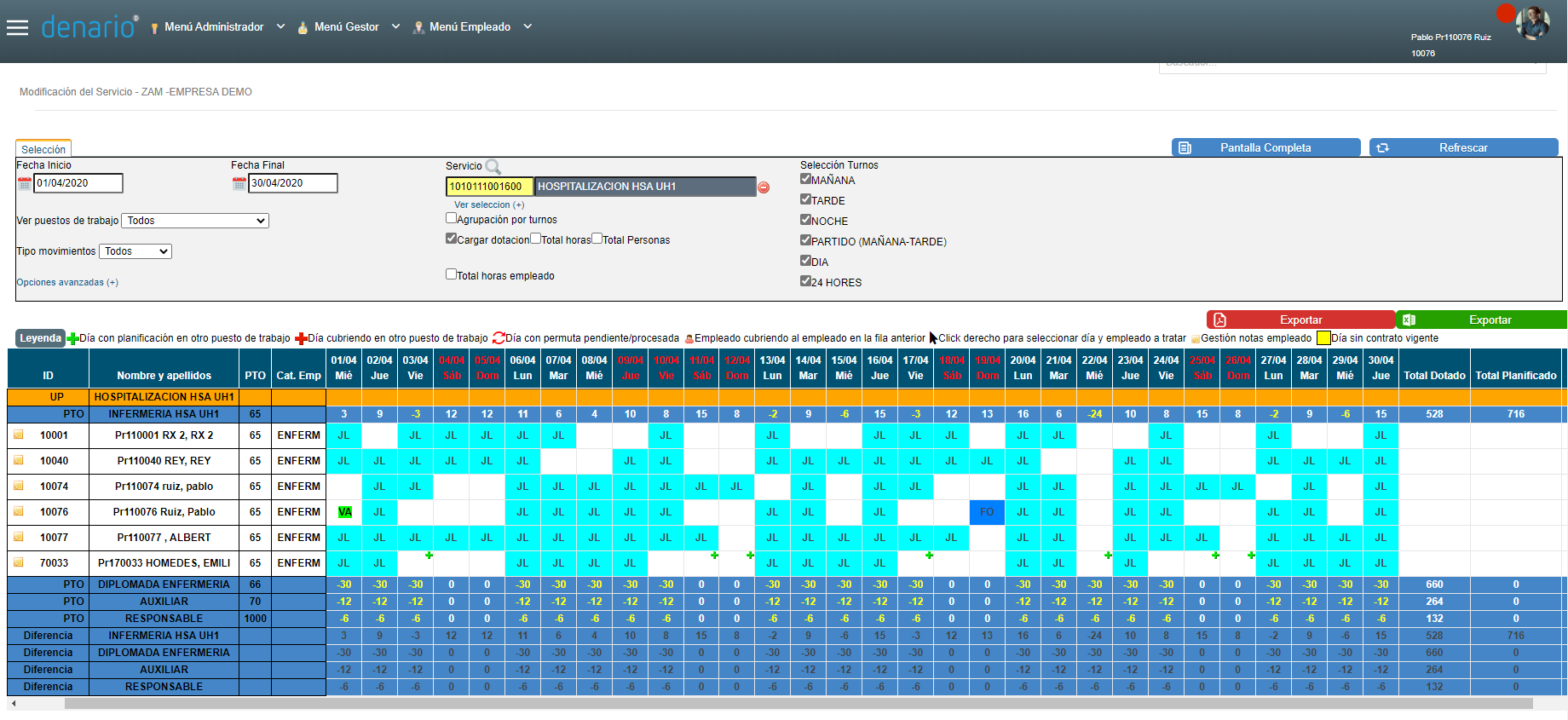The width and height of the screenshot is (1568, 720).
Task: Remove selected service with red icon
Action: point(764,187)
